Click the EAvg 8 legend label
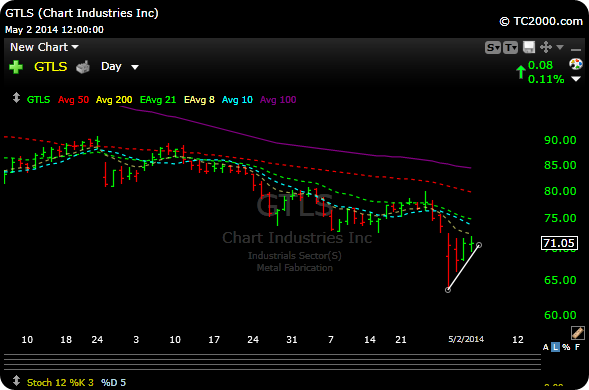 199,100
